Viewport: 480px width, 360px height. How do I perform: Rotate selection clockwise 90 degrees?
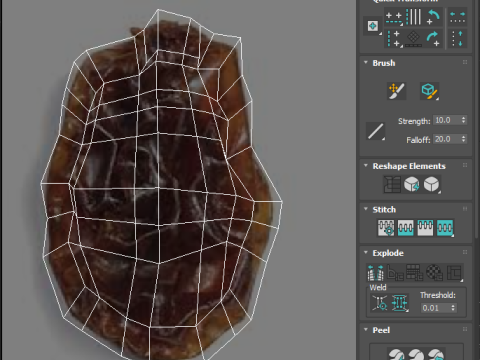pos(433,39)
